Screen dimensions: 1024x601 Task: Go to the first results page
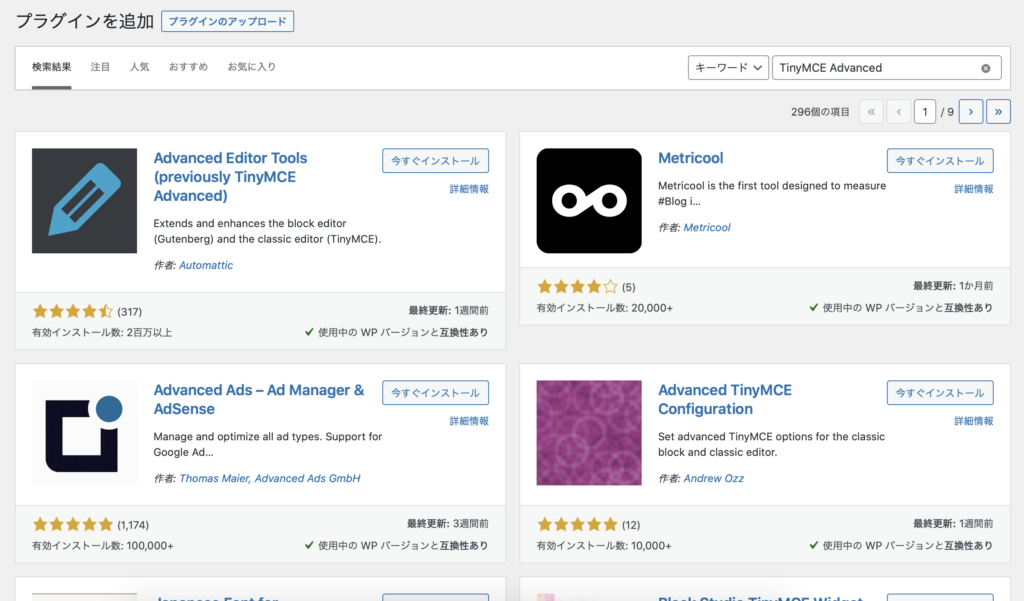(x=871, y=112)
